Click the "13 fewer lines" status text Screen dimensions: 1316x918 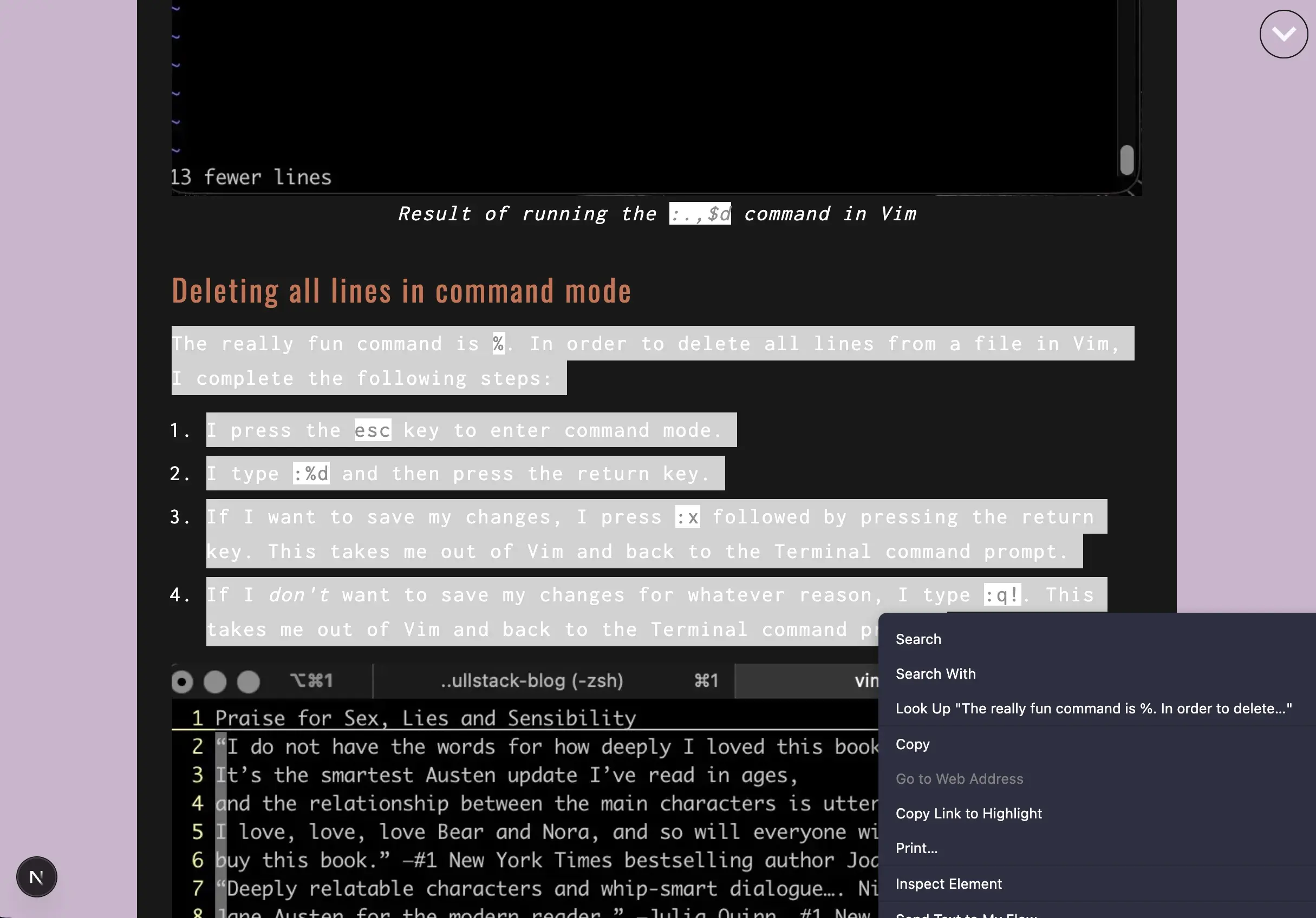coord(251,177)
